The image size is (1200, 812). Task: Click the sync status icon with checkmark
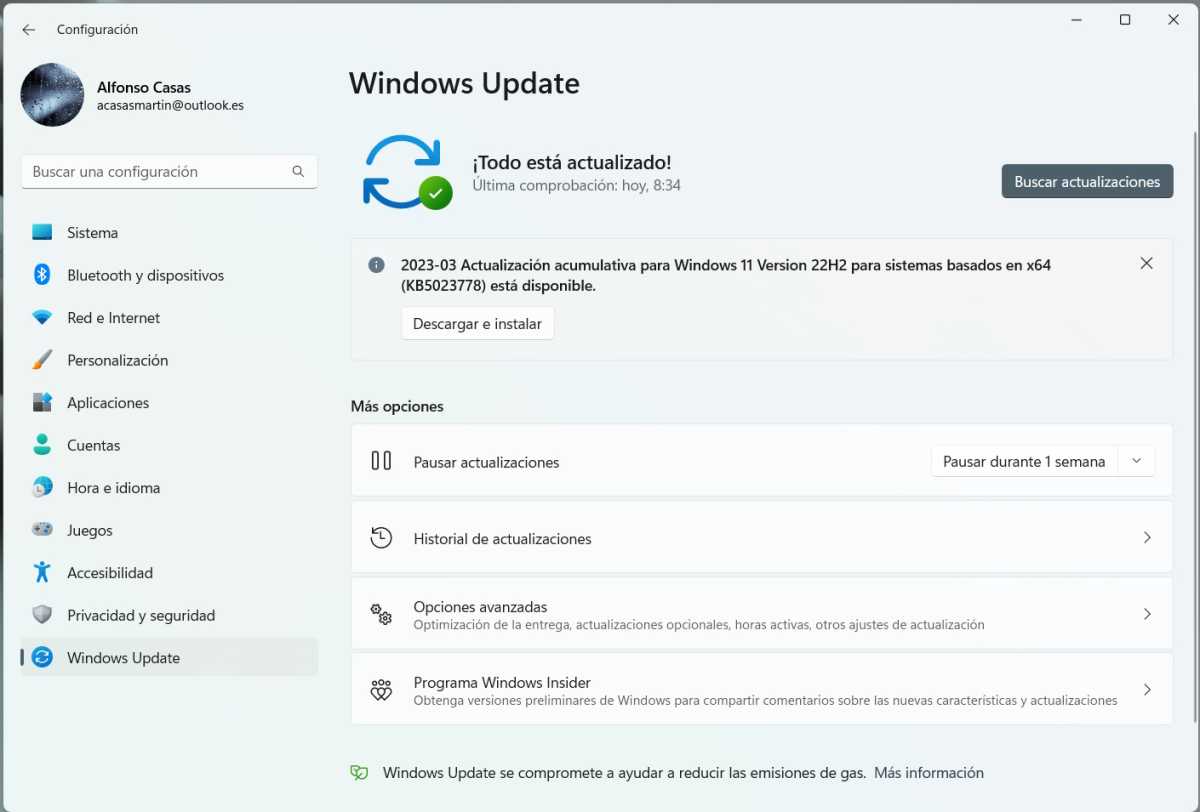(x=407, y=171)
